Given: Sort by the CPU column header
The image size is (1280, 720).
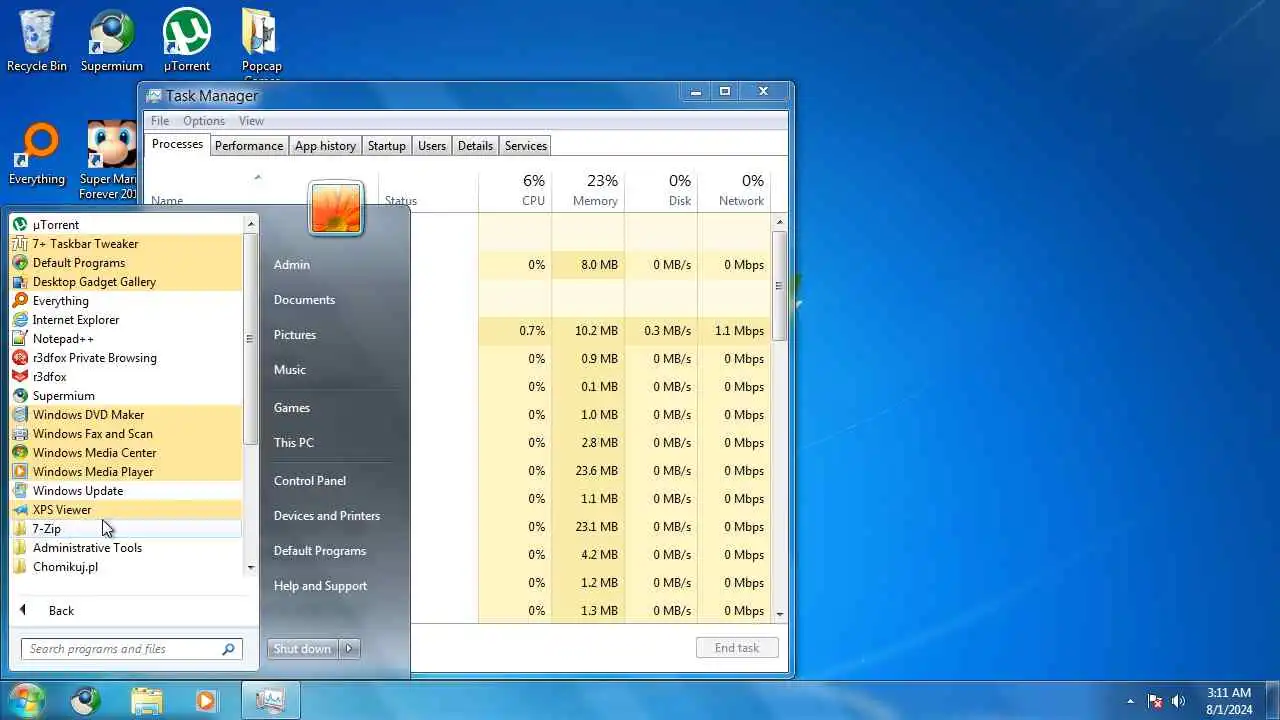Looking at the screenshot, I should tap(514, 189).
